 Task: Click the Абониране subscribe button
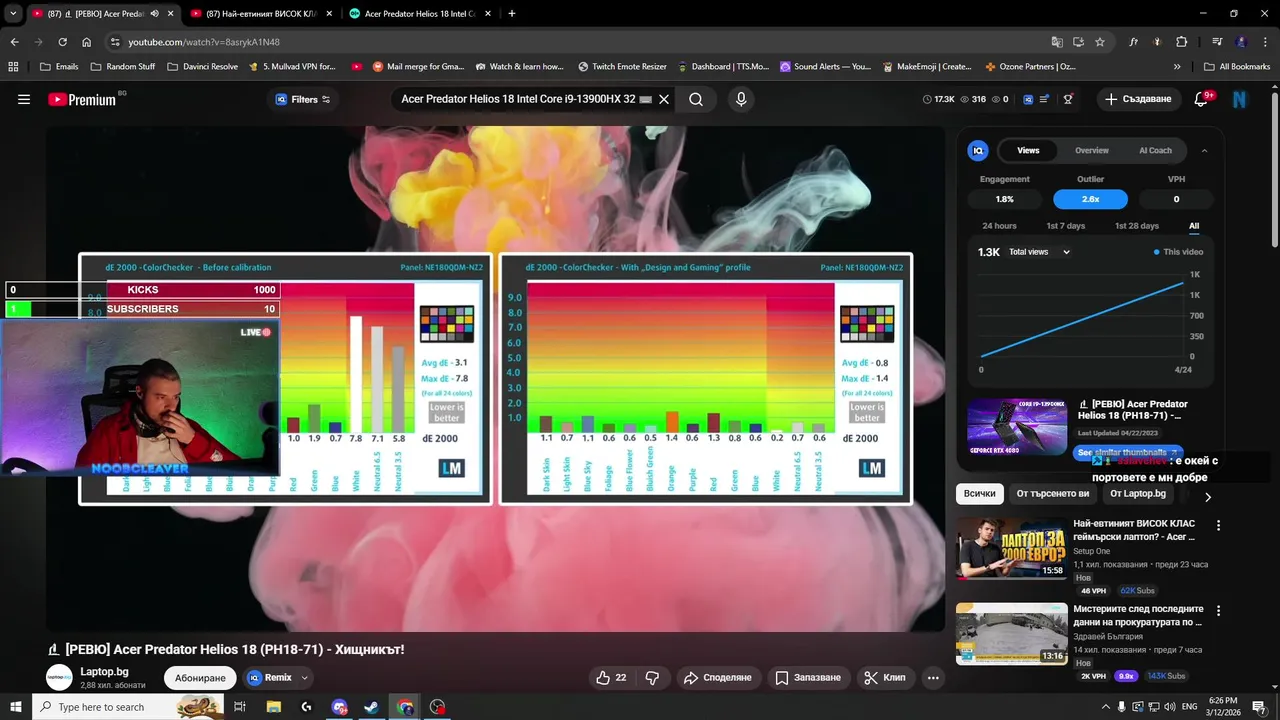200,677
